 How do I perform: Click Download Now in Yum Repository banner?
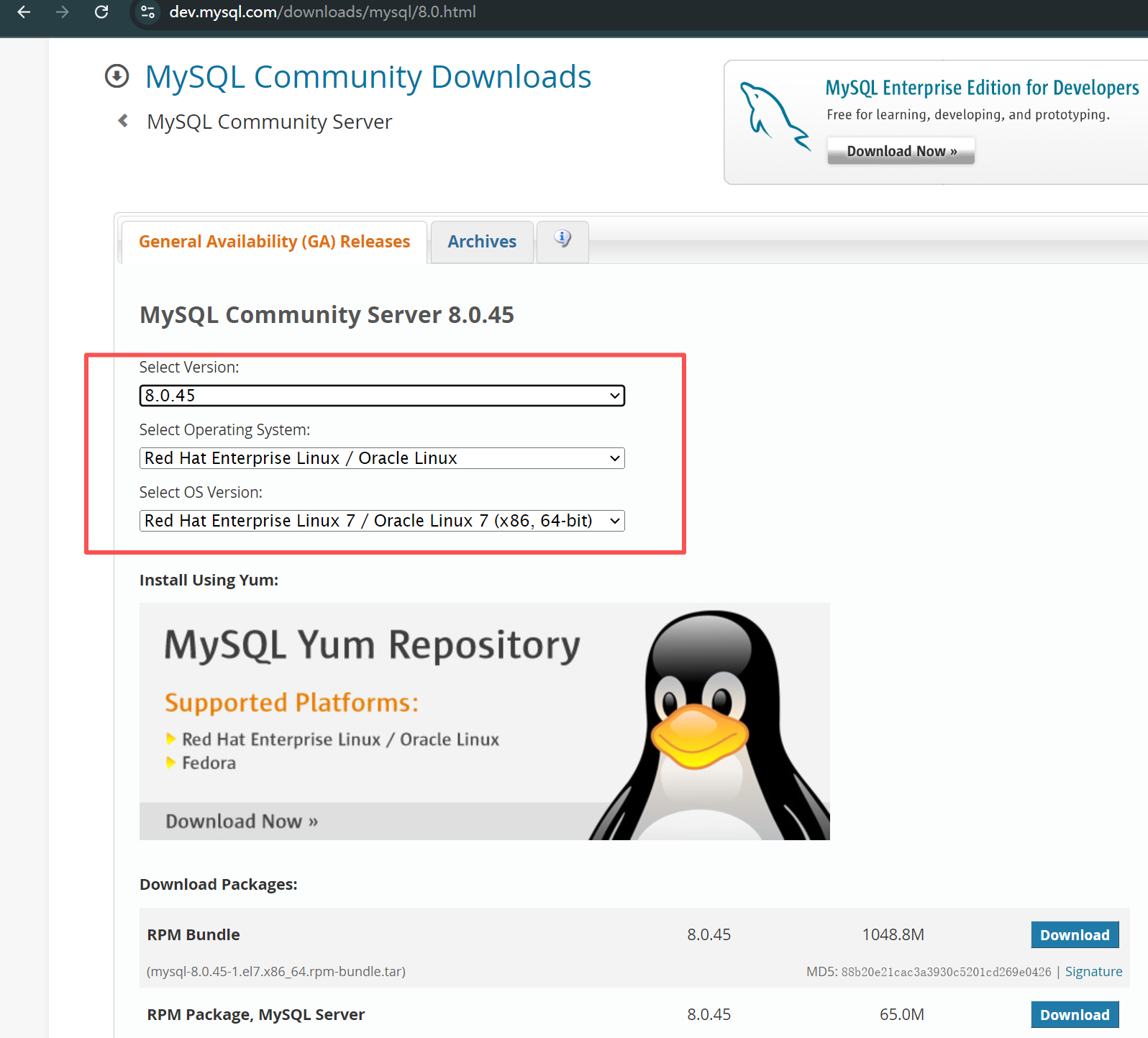(x=242, y=821)
